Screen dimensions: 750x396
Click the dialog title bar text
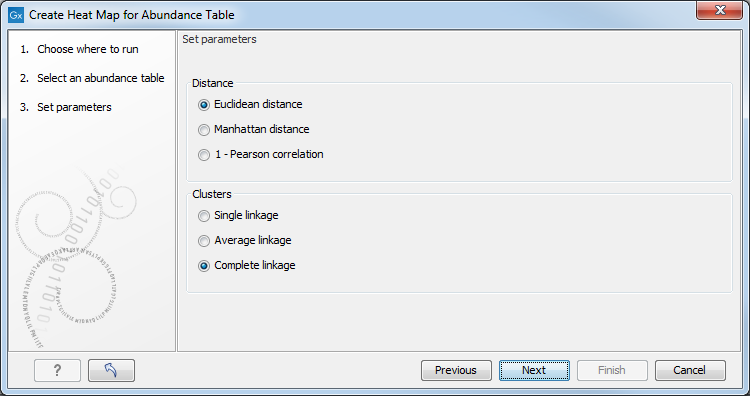132,15
